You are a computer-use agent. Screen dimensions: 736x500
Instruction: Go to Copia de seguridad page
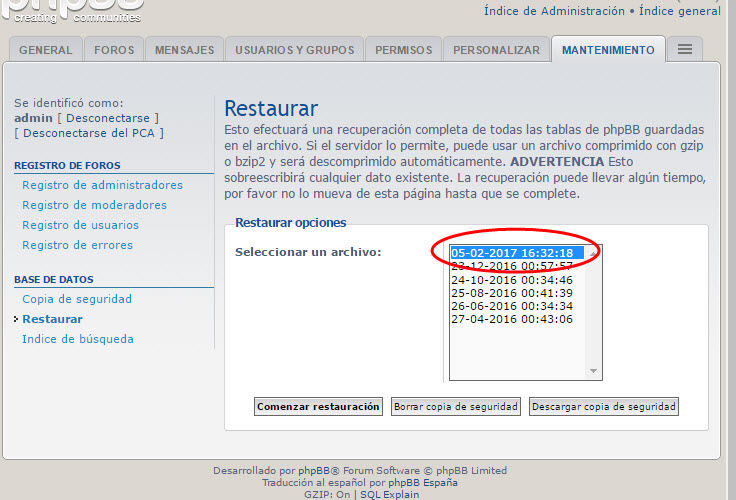77,299
